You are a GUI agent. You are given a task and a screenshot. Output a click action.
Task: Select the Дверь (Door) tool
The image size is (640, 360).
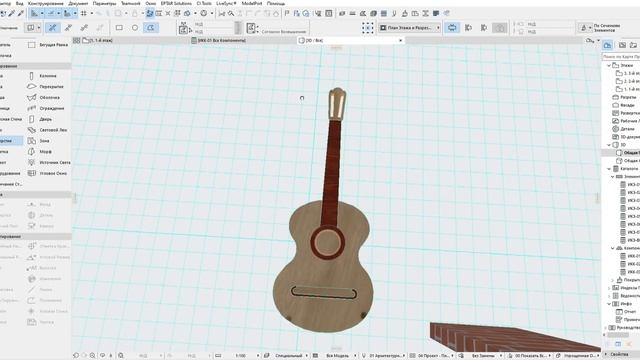(40, 119)
